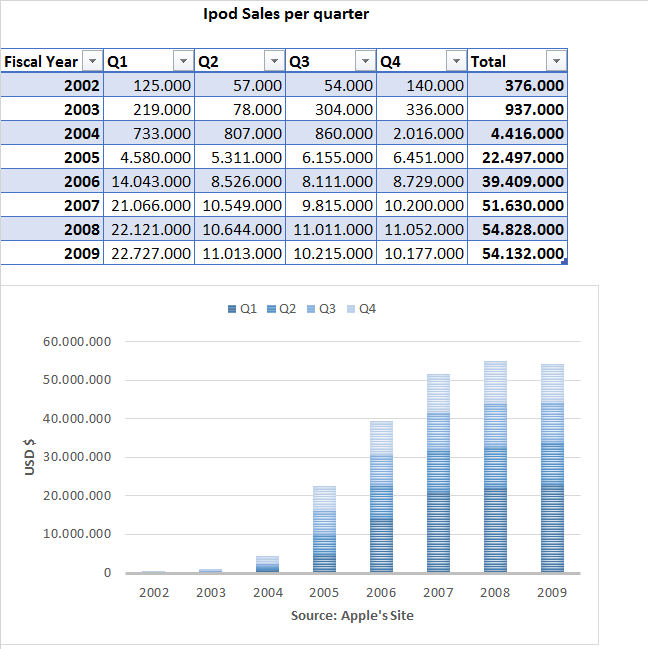The height and width of the screenshot is (649, 648).
Task: Click the 2005 stacked bar in chart
Action: point(326,530)
